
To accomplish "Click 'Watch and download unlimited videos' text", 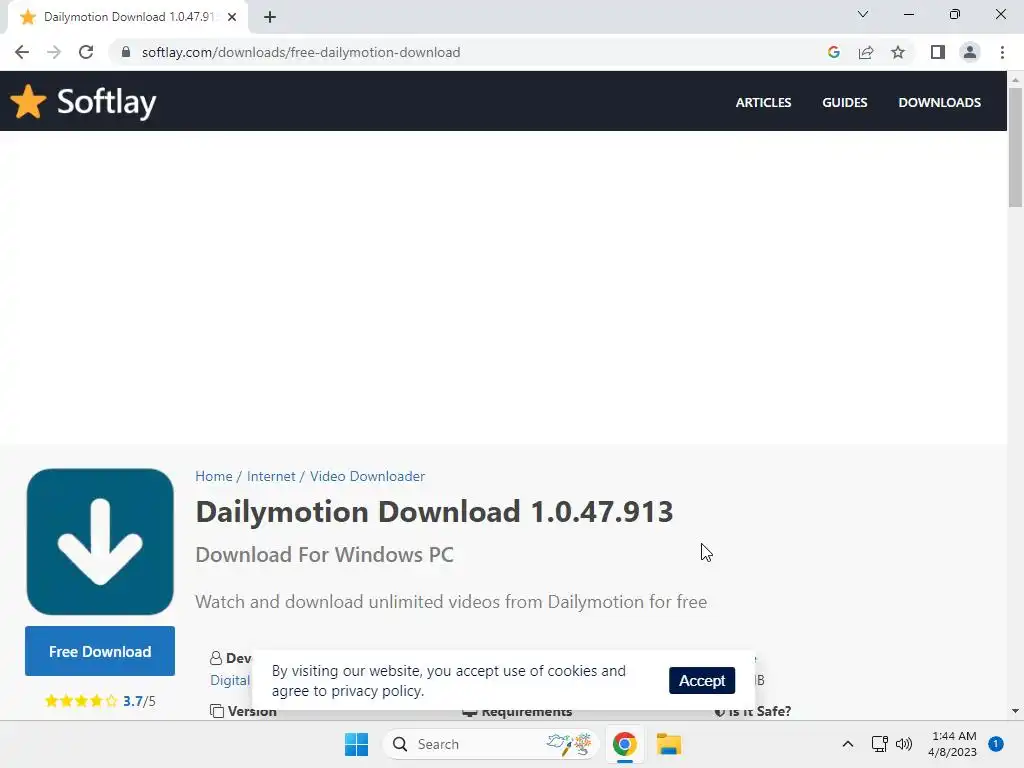I will pos(451,601).
